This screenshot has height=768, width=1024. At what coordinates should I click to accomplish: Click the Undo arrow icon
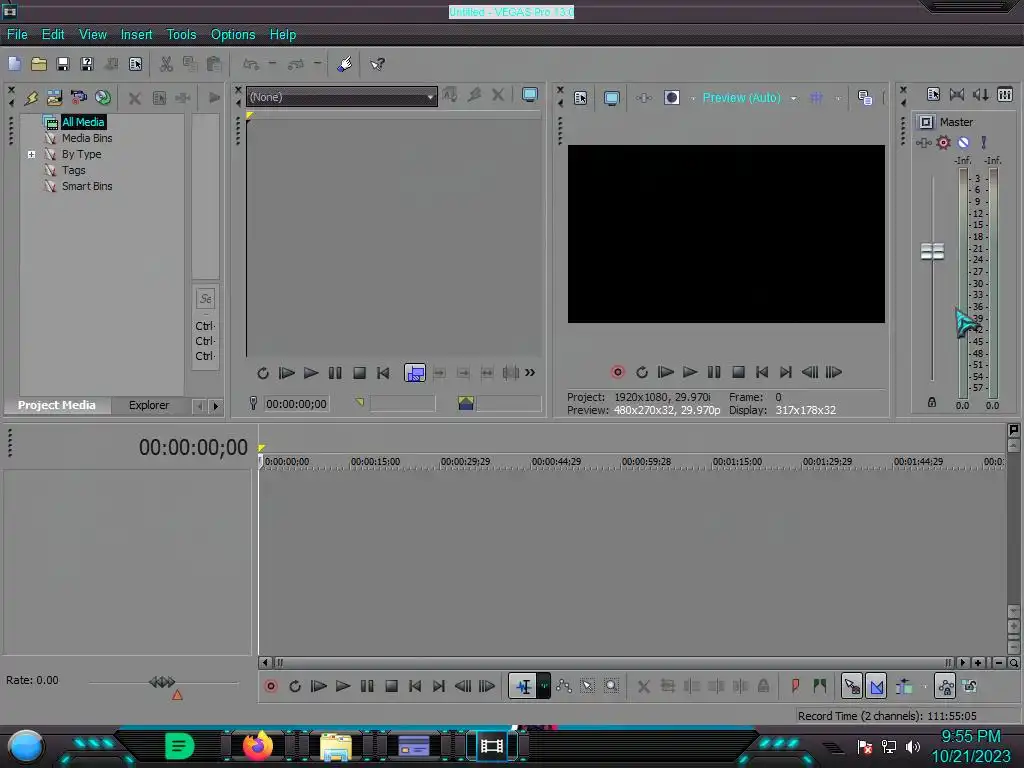click(x=251, y=63)
